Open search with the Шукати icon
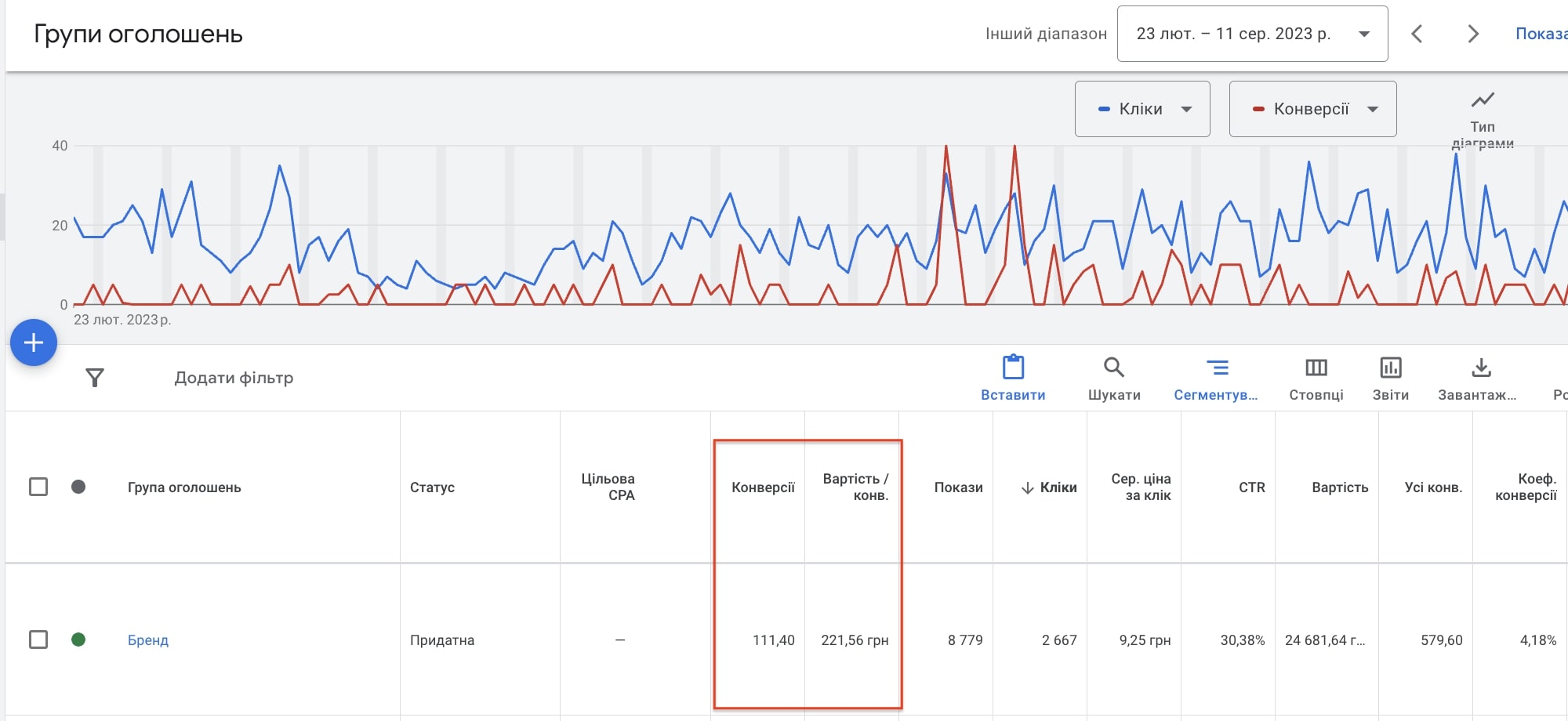The width and height of the screenshot is (1568, 721). pos(1113,368)
